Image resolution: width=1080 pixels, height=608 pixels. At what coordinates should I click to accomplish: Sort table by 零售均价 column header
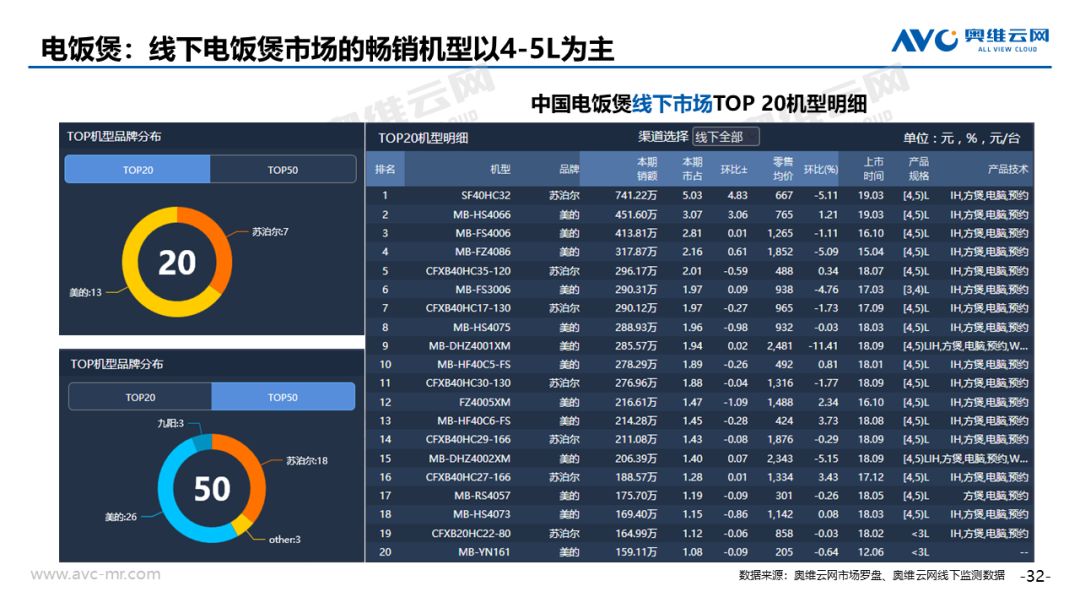coord(782,169)
